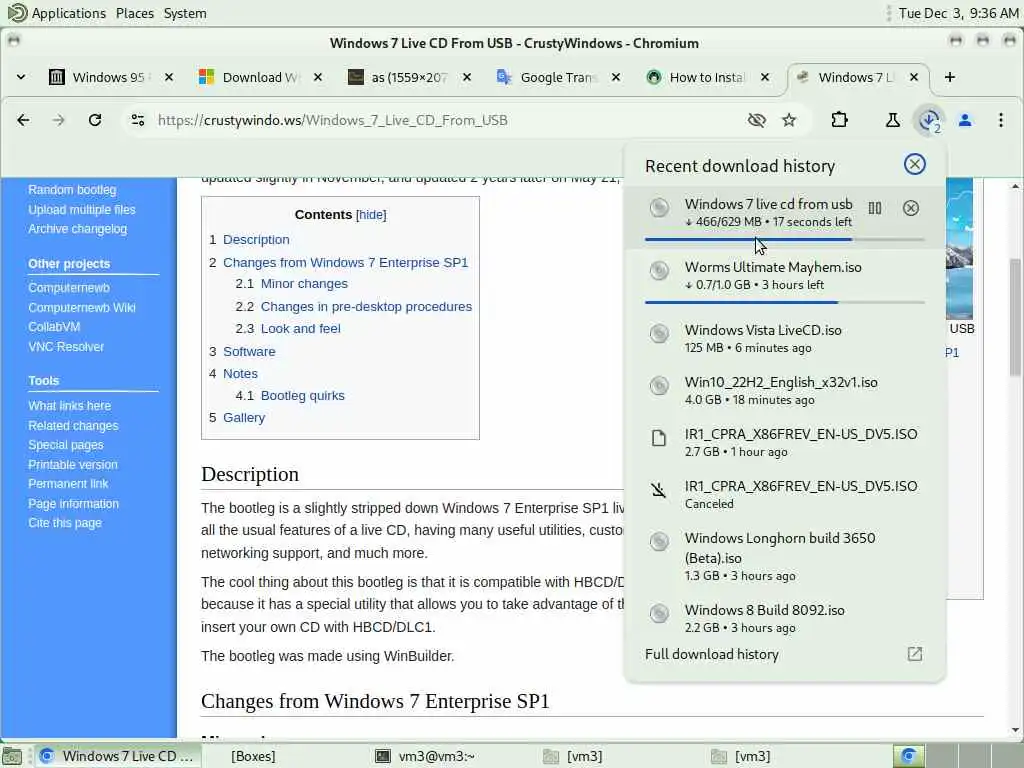1024x768 pixels.
Task: Open Printable version link
Action: click(x=72, y=464)
